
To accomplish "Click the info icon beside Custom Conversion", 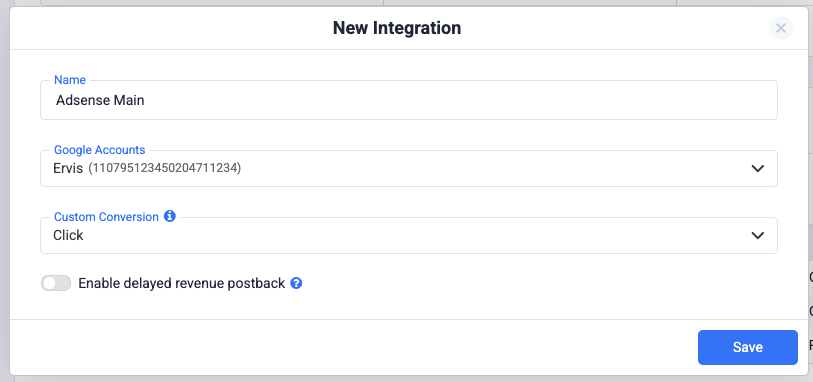I will [x=170, y=216].
